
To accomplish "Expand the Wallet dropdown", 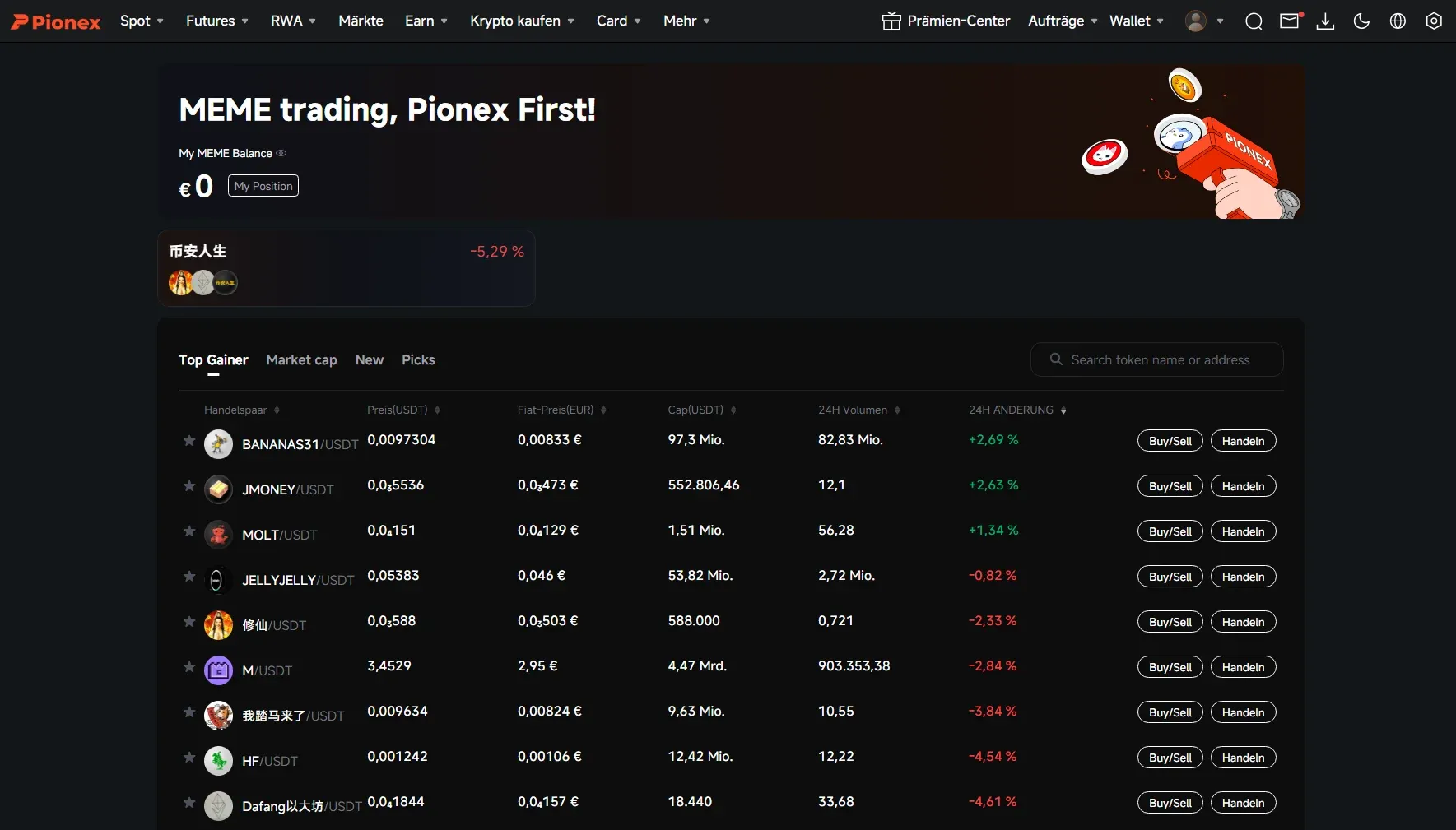I will tap(1137, 21).
